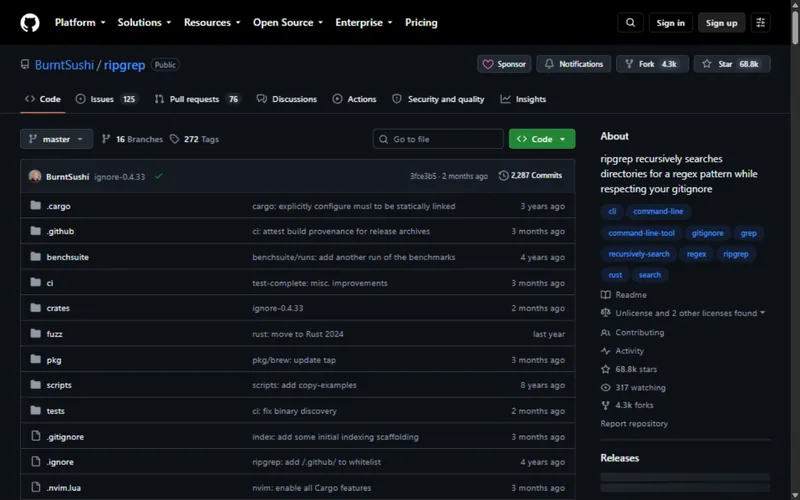Click the .gitignore file icon

click(x=36, y=436)
